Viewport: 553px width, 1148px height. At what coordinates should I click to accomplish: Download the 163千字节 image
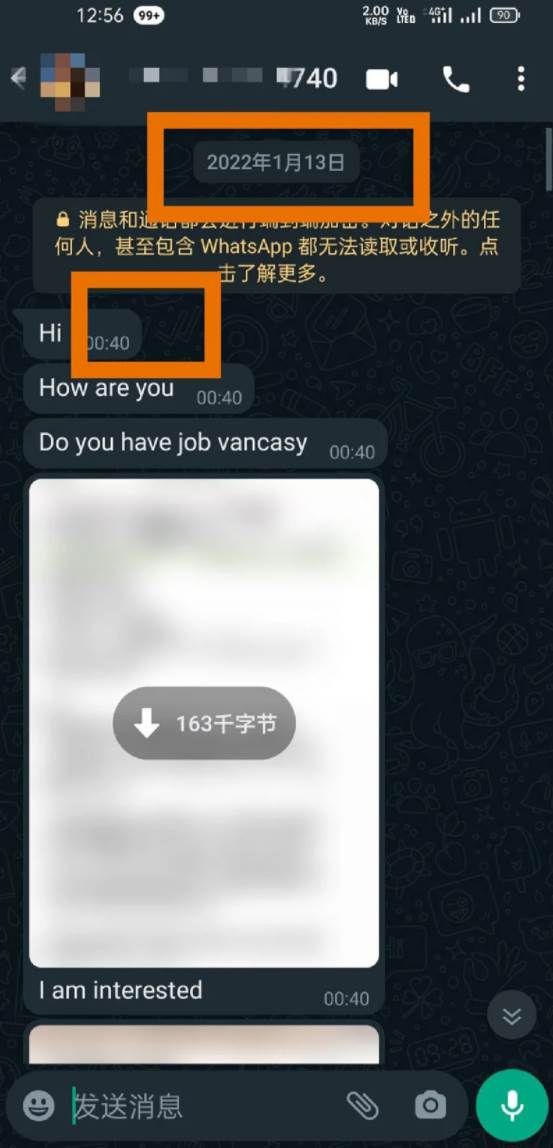tap(204, 723)
